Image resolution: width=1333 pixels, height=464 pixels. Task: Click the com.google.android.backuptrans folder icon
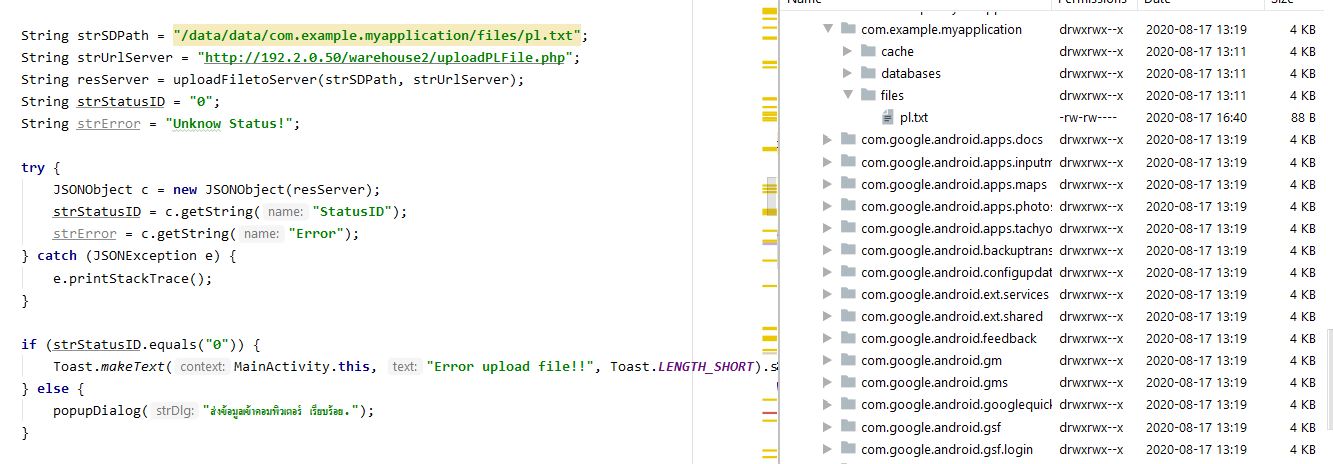pos(849,250)
